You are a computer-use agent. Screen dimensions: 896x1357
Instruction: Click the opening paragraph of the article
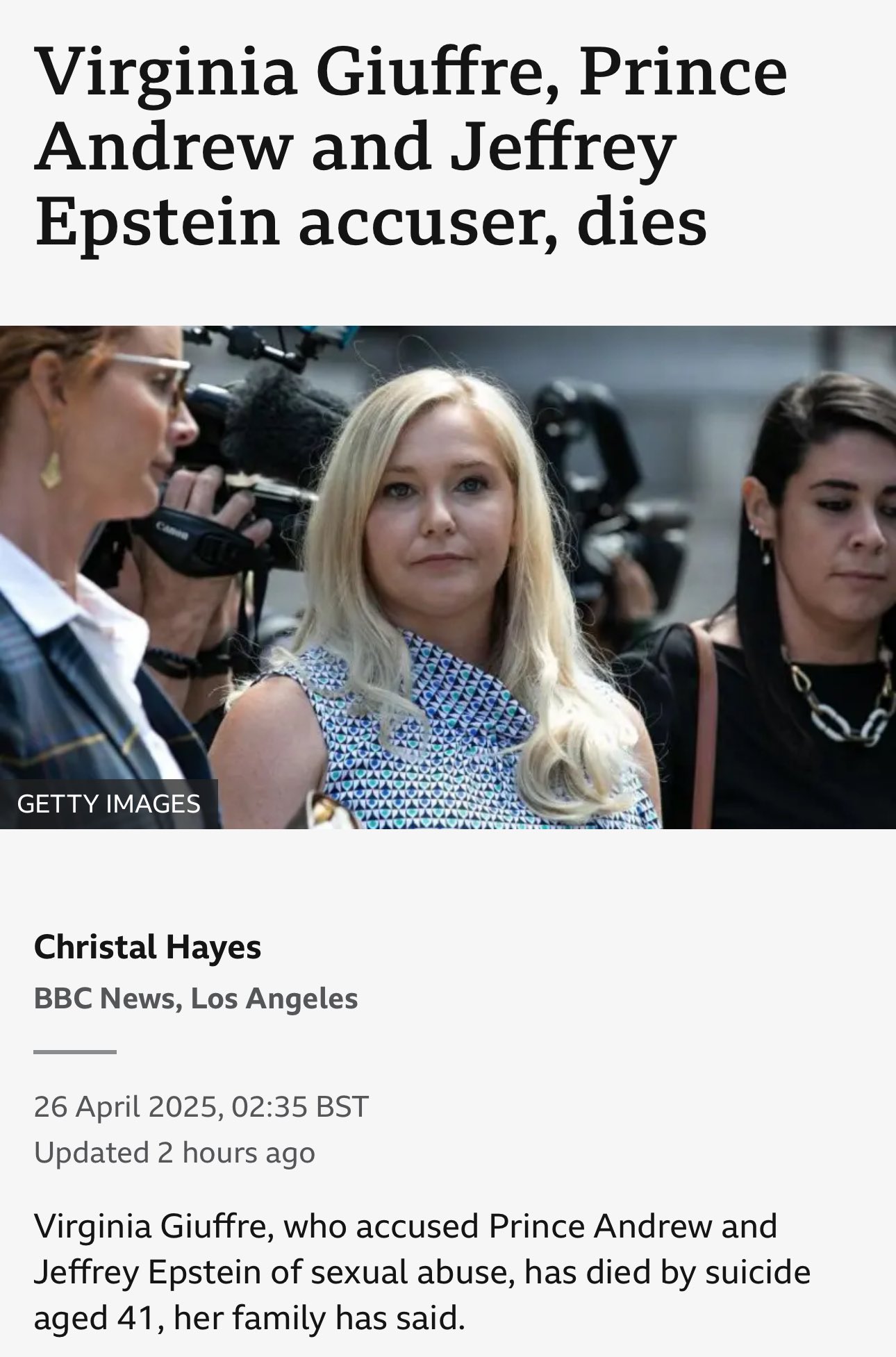[422, 1272]
